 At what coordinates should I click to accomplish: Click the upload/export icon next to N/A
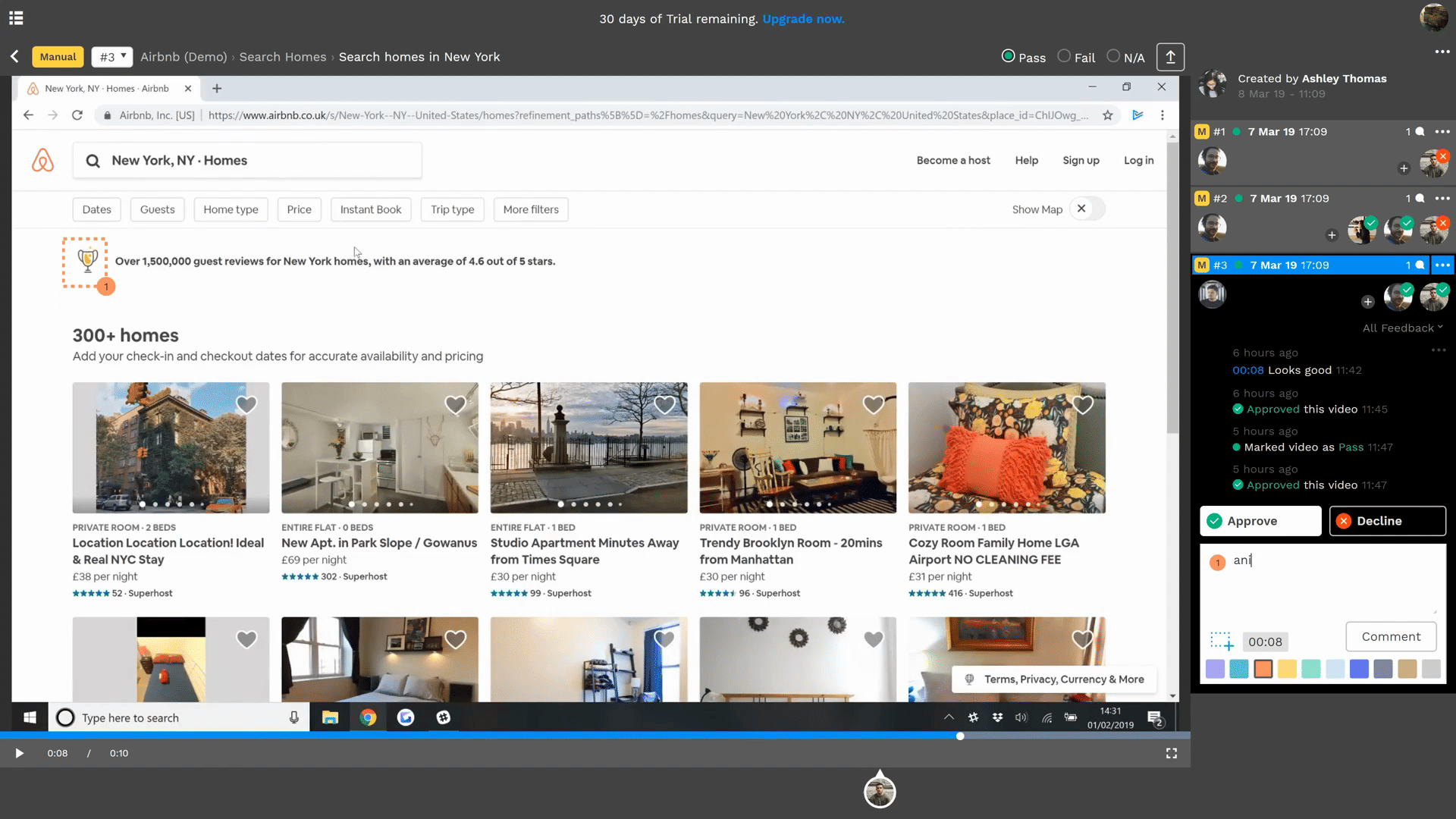pyautogui.click(x=1170, y=57)
